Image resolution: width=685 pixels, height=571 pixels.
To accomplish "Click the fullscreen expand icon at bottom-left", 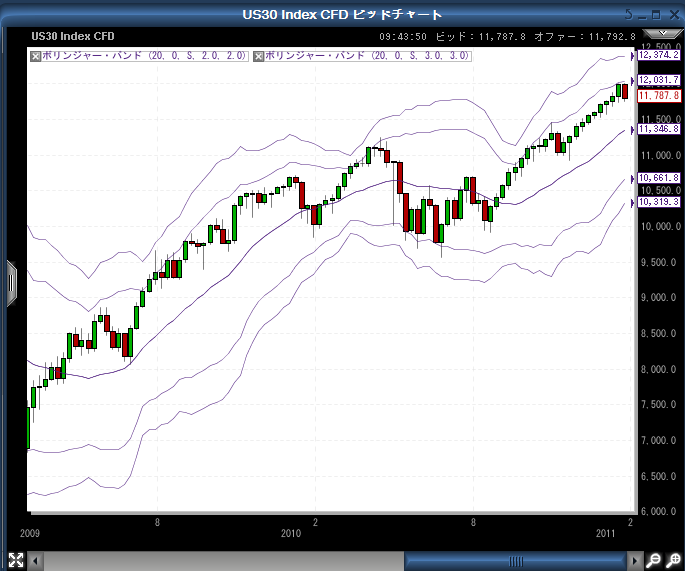I will [x=16, y=560].
